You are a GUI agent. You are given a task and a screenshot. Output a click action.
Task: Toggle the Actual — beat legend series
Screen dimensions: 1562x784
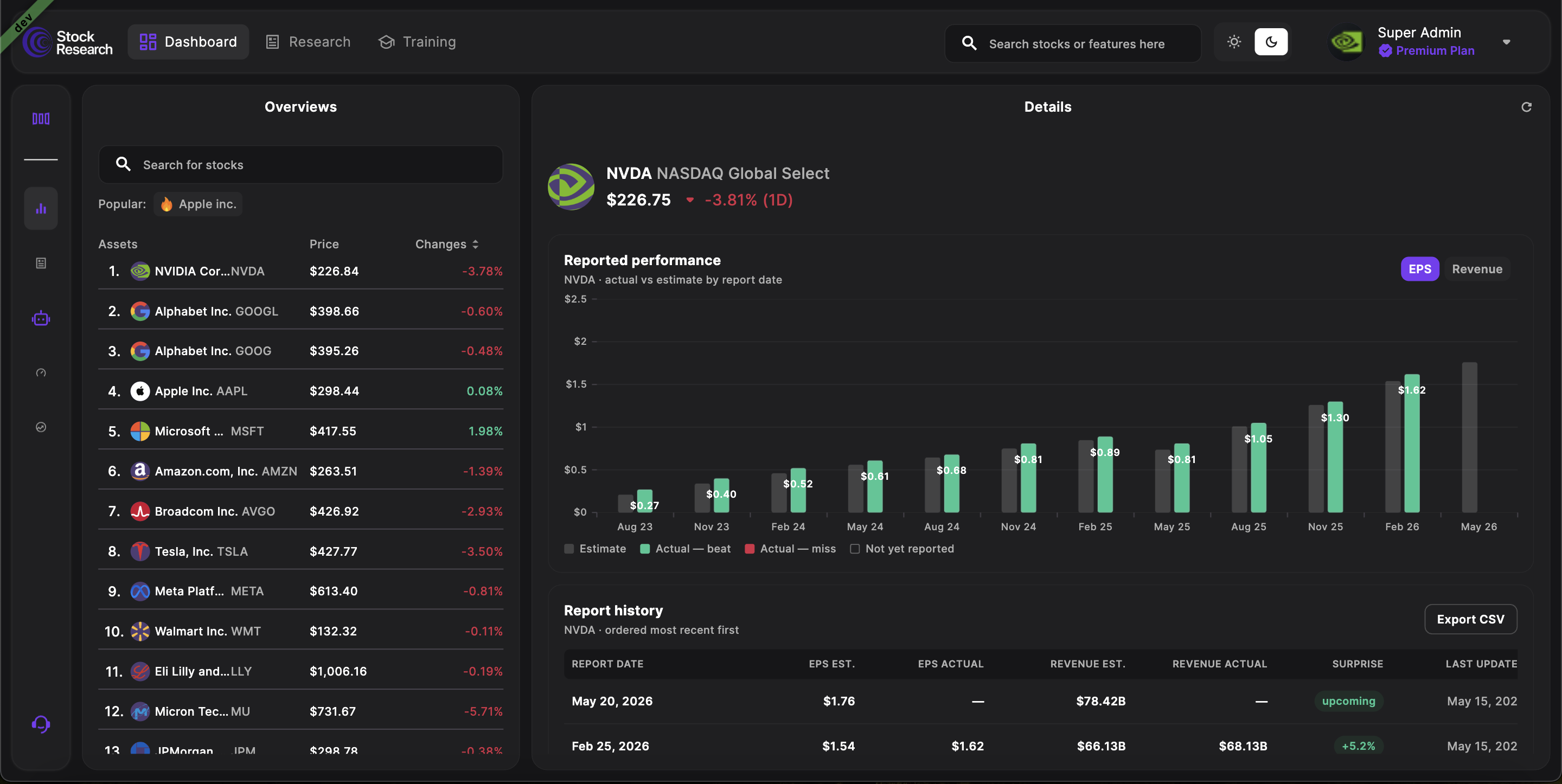click(685, 549)
